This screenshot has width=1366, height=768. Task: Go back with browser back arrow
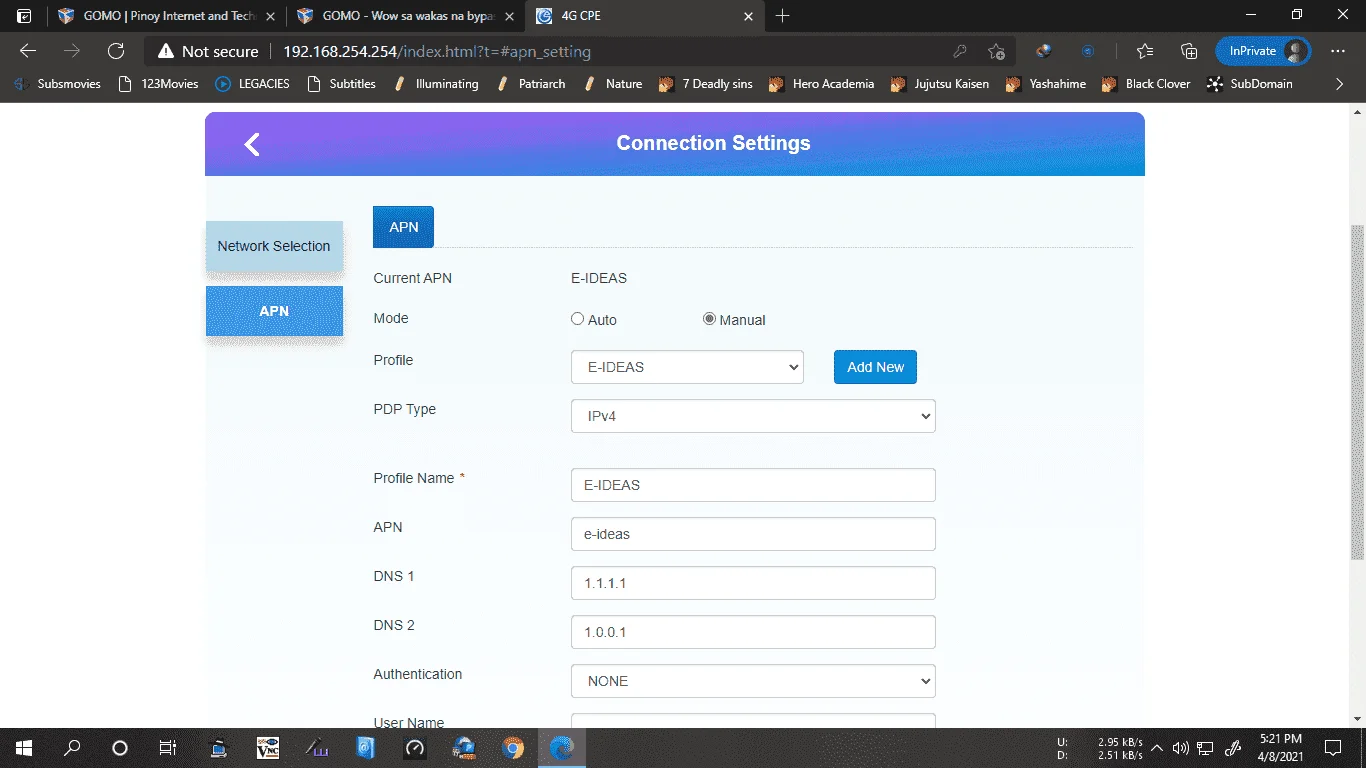(28, 51)
